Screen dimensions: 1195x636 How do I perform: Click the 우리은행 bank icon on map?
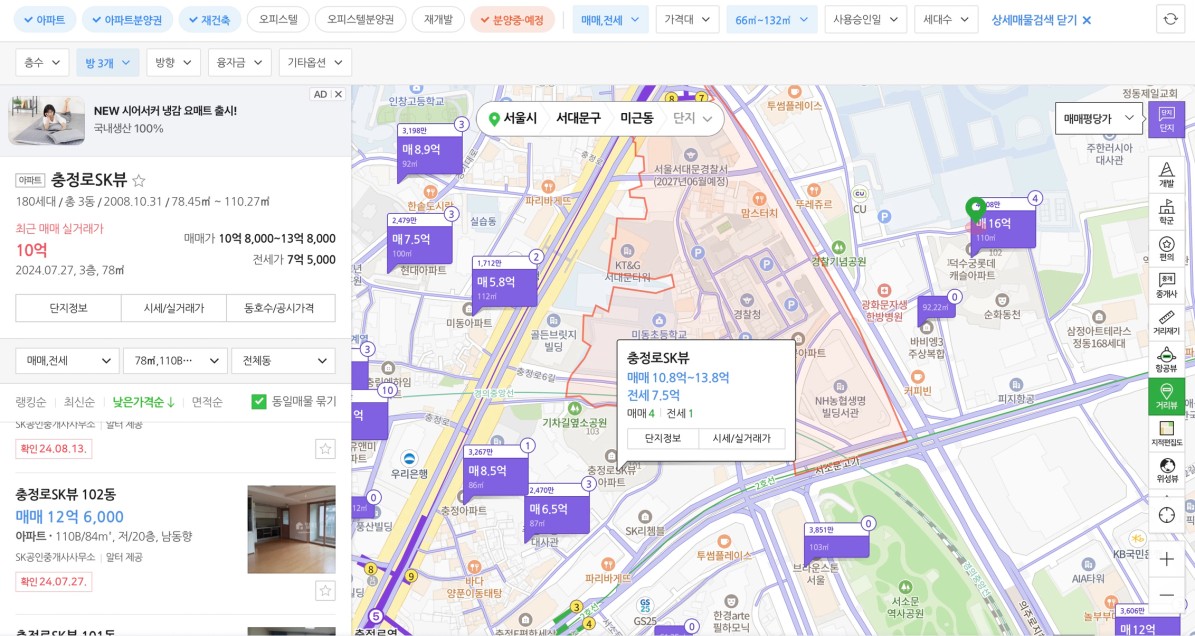pyautogui.click(x=409, y=459)
